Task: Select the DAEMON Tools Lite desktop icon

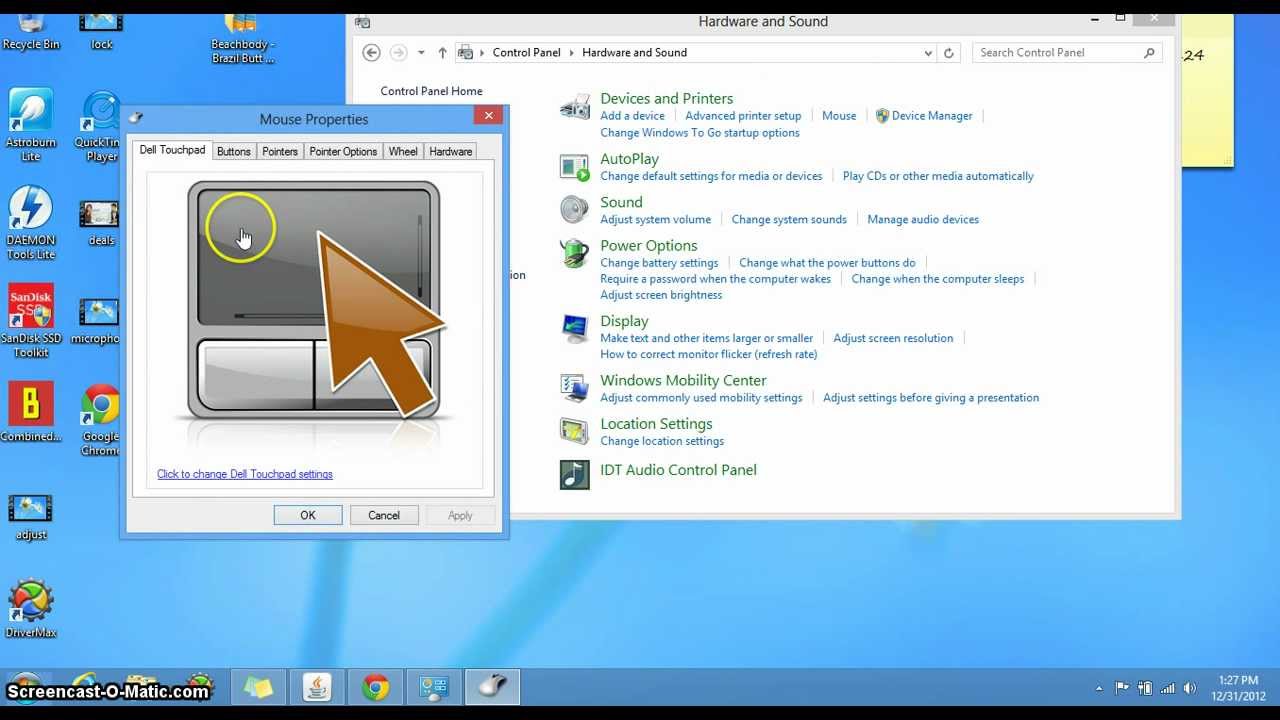Action: click(x=31, y=224)
